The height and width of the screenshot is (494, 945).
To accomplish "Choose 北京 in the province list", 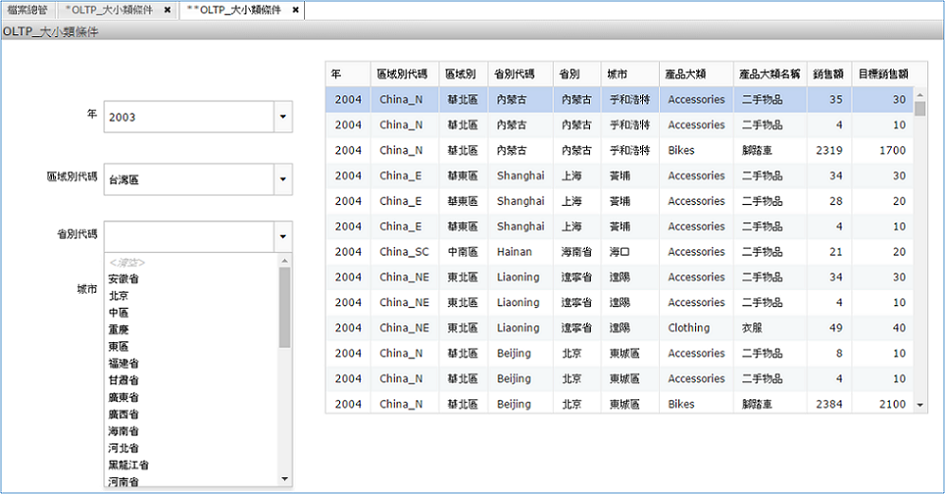I will pos(118,296).
